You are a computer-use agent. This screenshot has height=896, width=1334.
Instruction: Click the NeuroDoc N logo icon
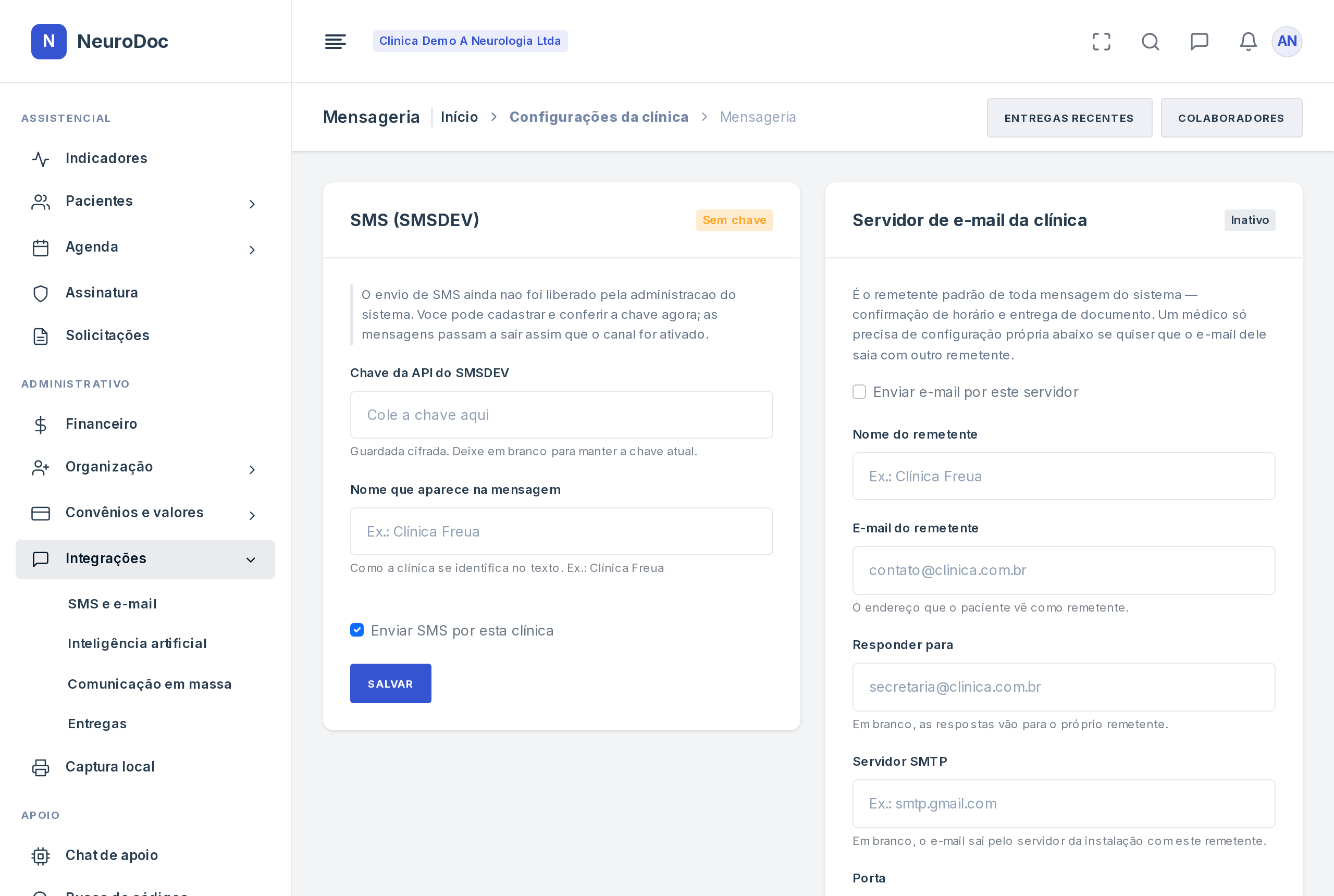48,41
